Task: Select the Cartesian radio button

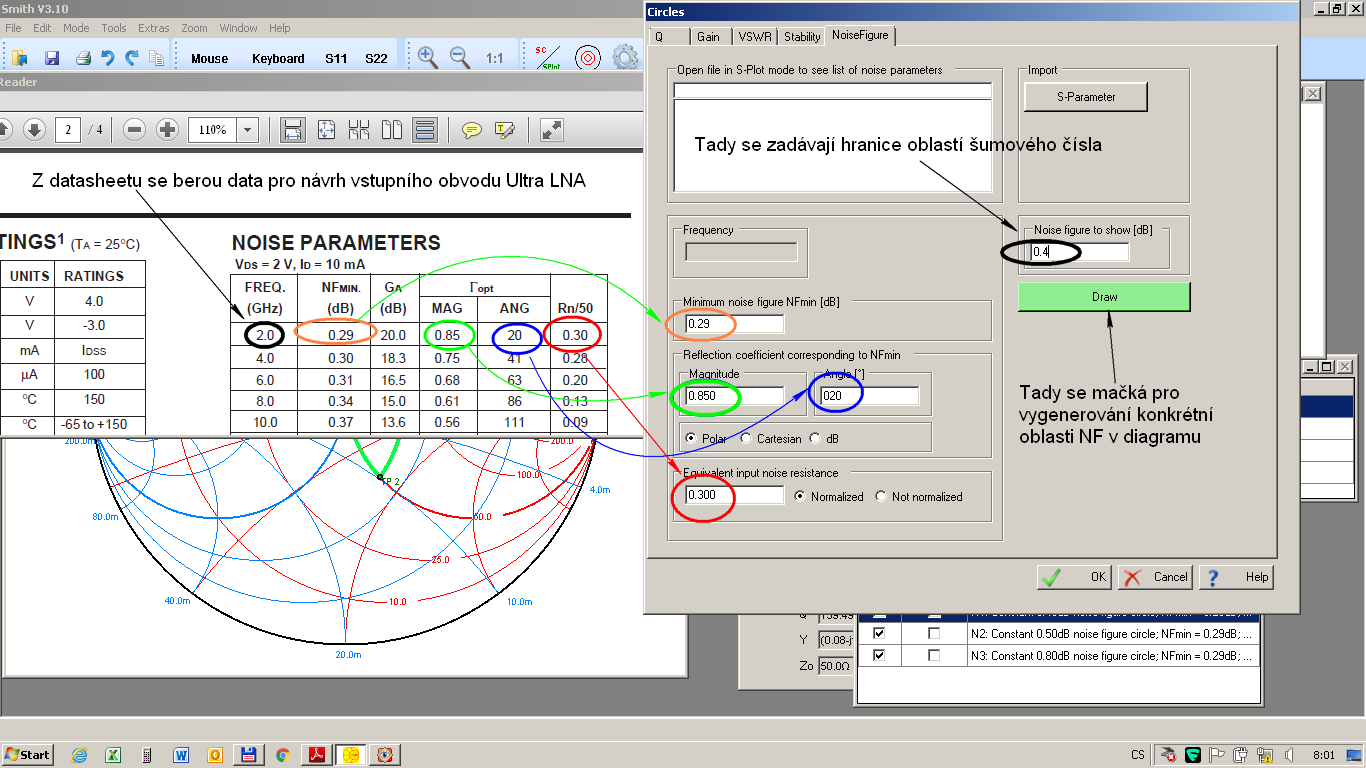Action: coord(747,438)
